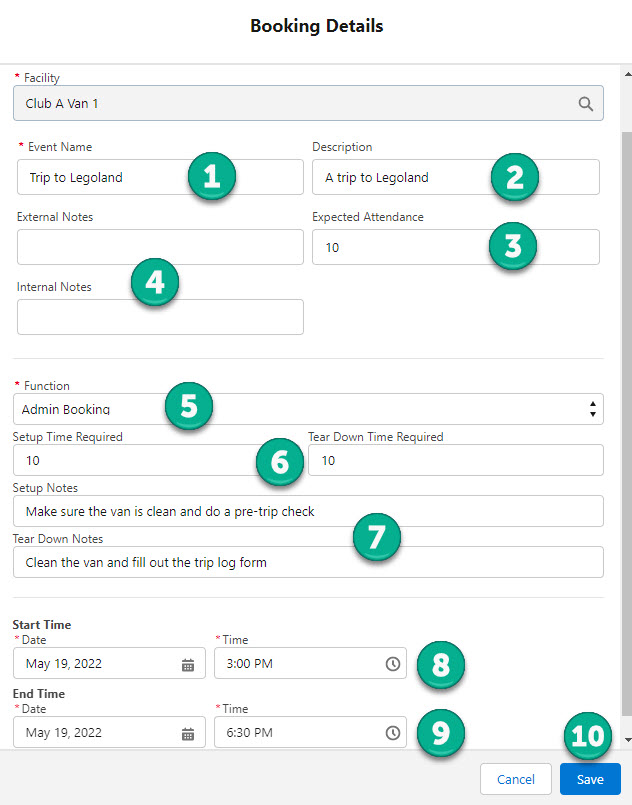Click the Function field stepper arrows

click(x=593, y=408)
